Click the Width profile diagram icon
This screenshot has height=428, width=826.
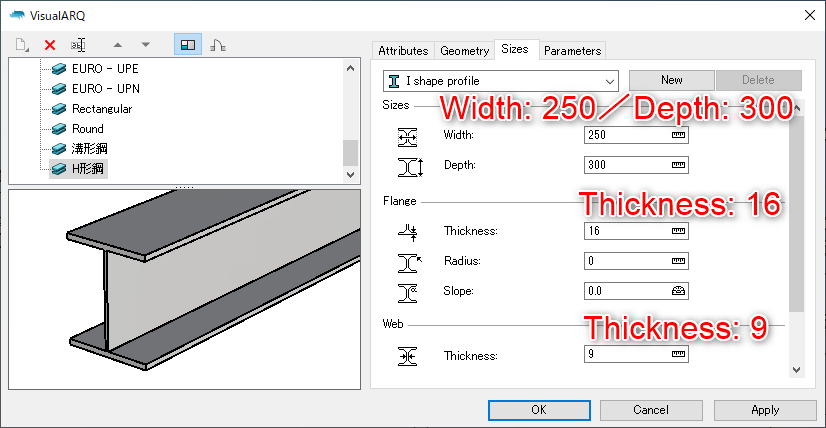(x=408, y=137)
